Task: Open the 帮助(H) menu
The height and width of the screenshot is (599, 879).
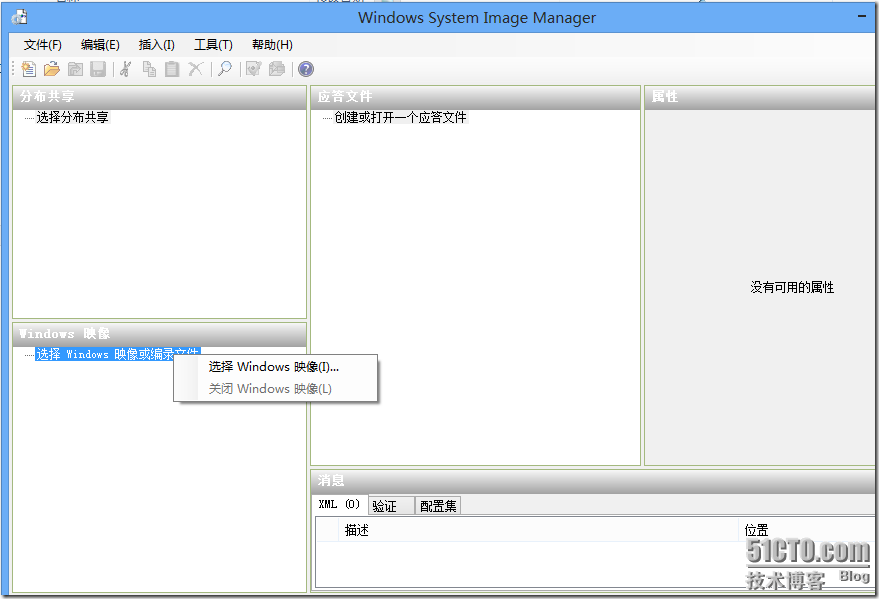Action: 272,45
